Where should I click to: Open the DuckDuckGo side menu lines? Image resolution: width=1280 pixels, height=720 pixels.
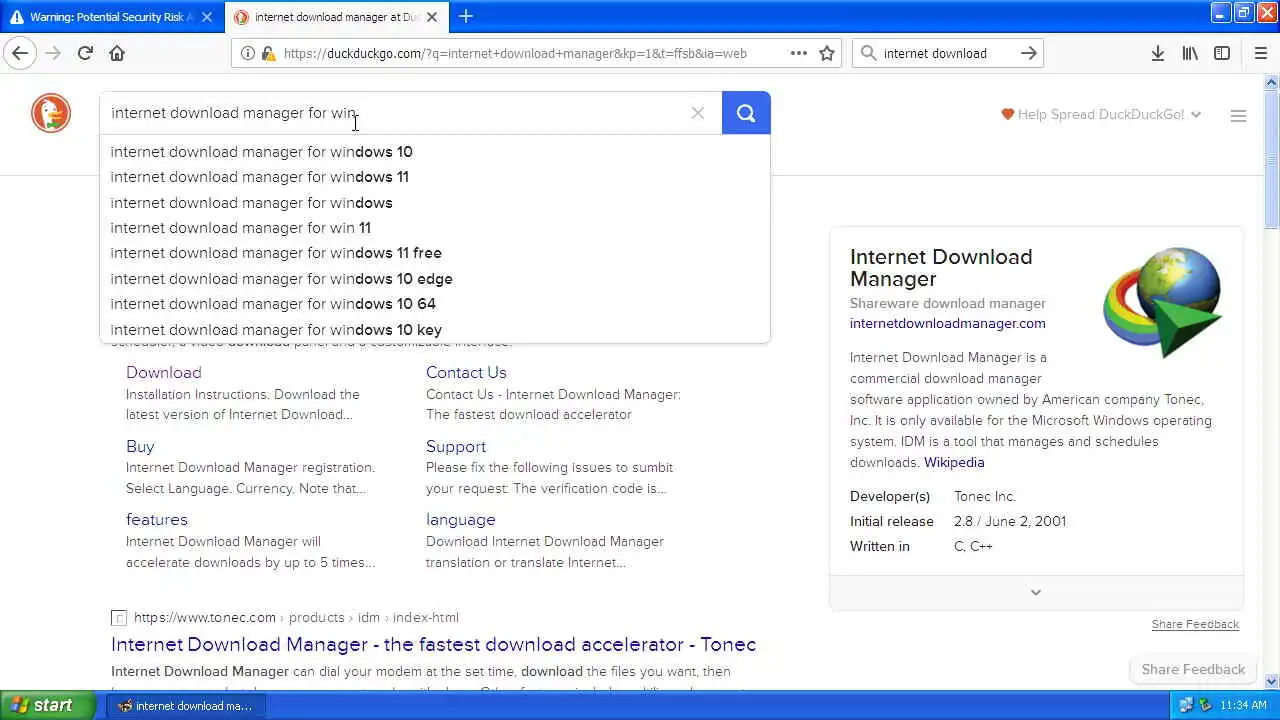1238,115
